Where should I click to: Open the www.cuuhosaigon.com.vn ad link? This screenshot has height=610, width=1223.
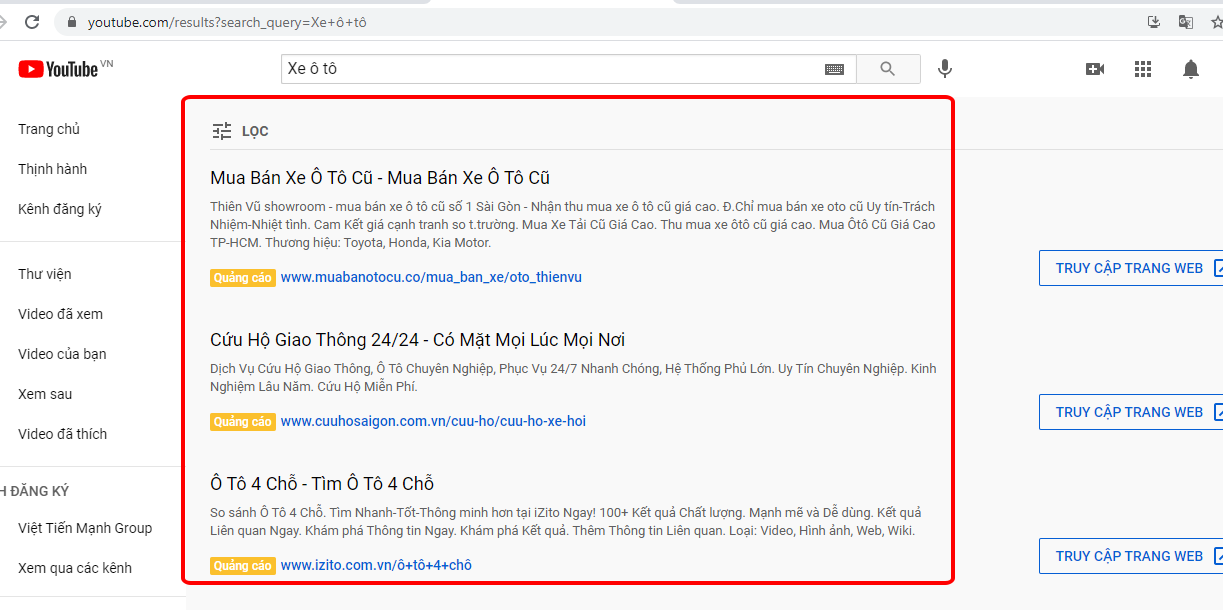433,421
